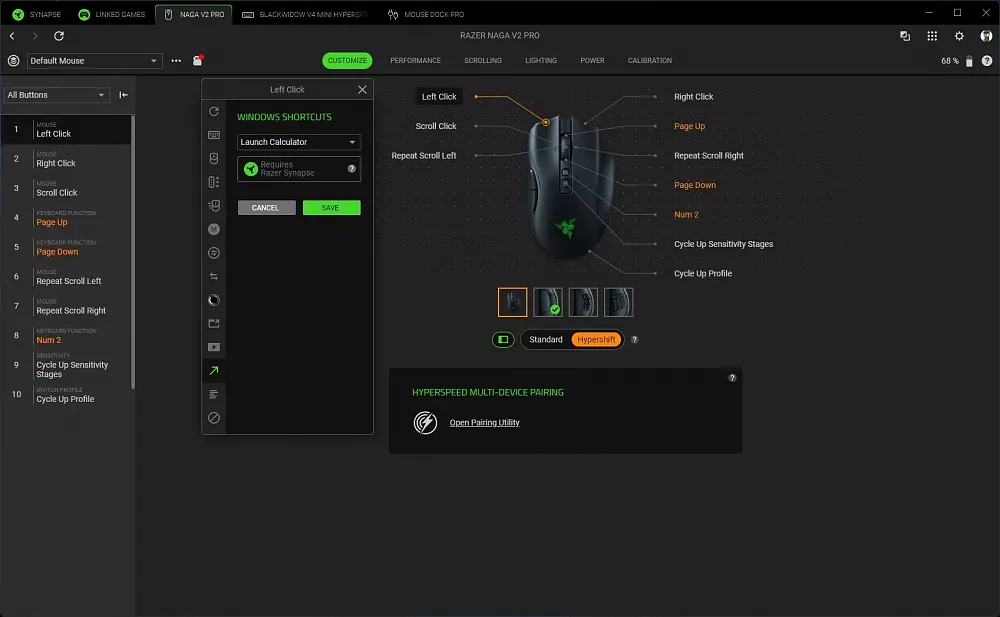Collapse the button list sidebar icon
The image size is (1000, 617).
coord(123,95)
